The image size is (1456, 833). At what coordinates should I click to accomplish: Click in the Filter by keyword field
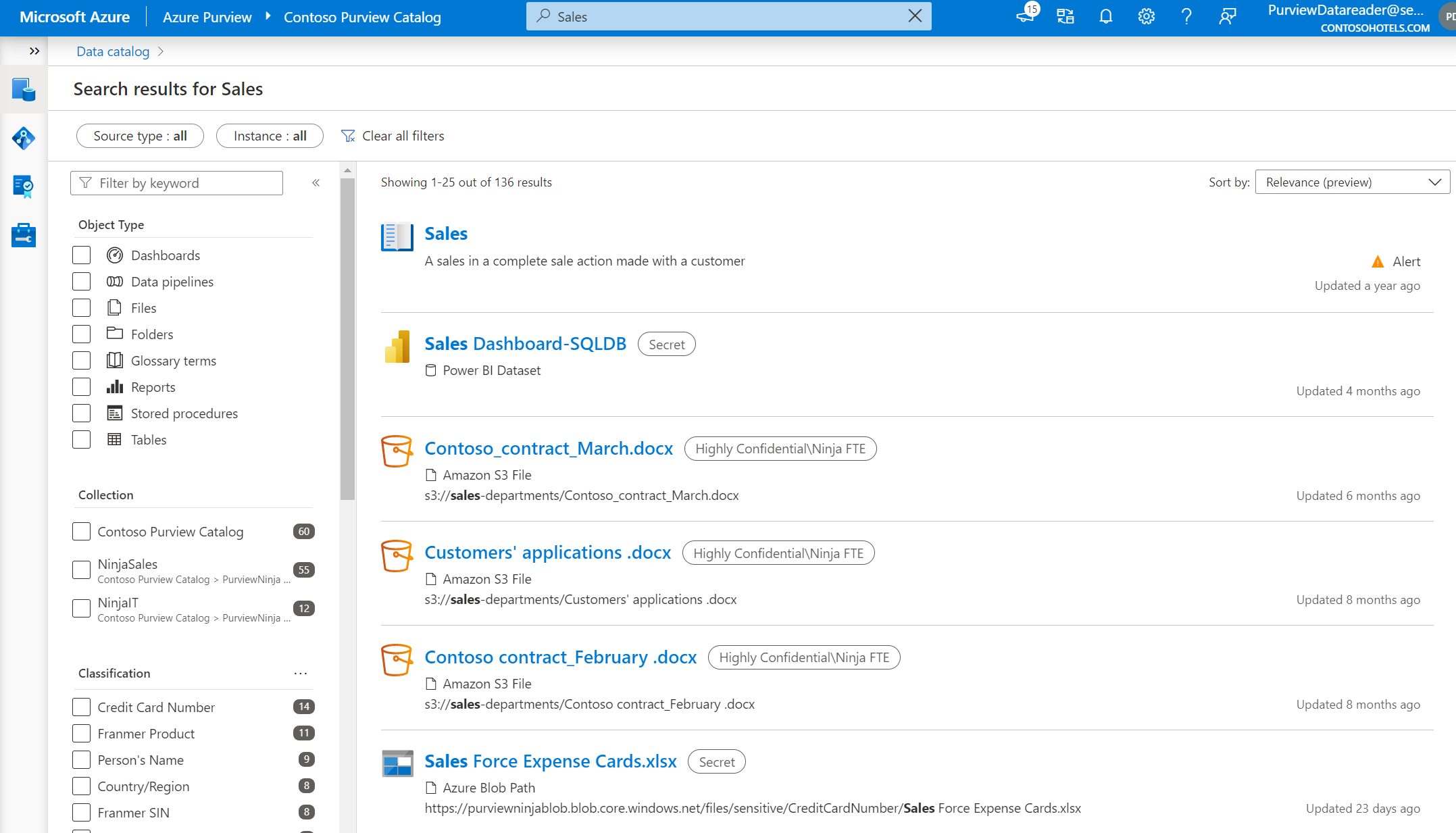pos(176,183)
